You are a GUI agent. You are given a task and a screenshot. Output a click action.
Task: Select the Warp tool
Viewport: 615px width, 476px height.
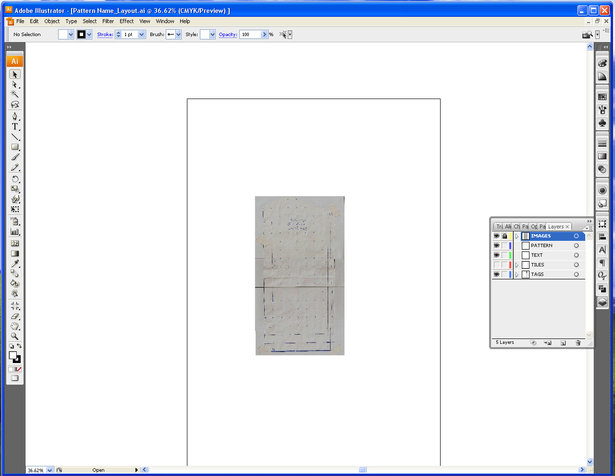(x=15, y=199)
